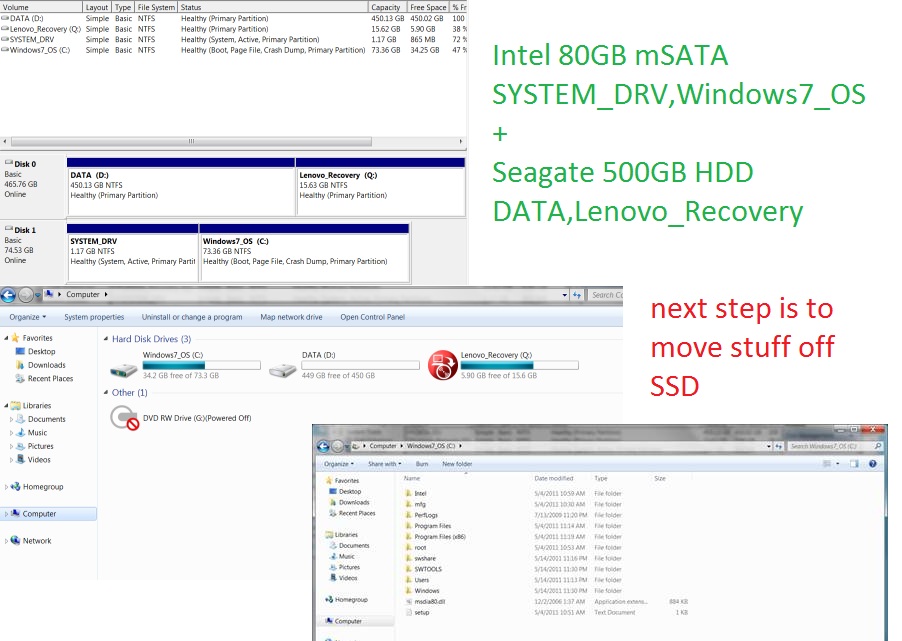Open the Lenovo_Recovery (Q:) red drive icon
Screen dimensions: 902x641
point(442,365)
